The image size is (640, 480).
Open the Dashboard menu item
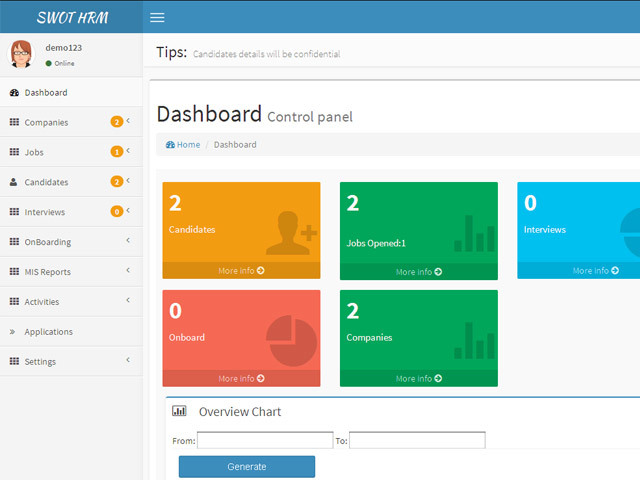click(71, 93)
